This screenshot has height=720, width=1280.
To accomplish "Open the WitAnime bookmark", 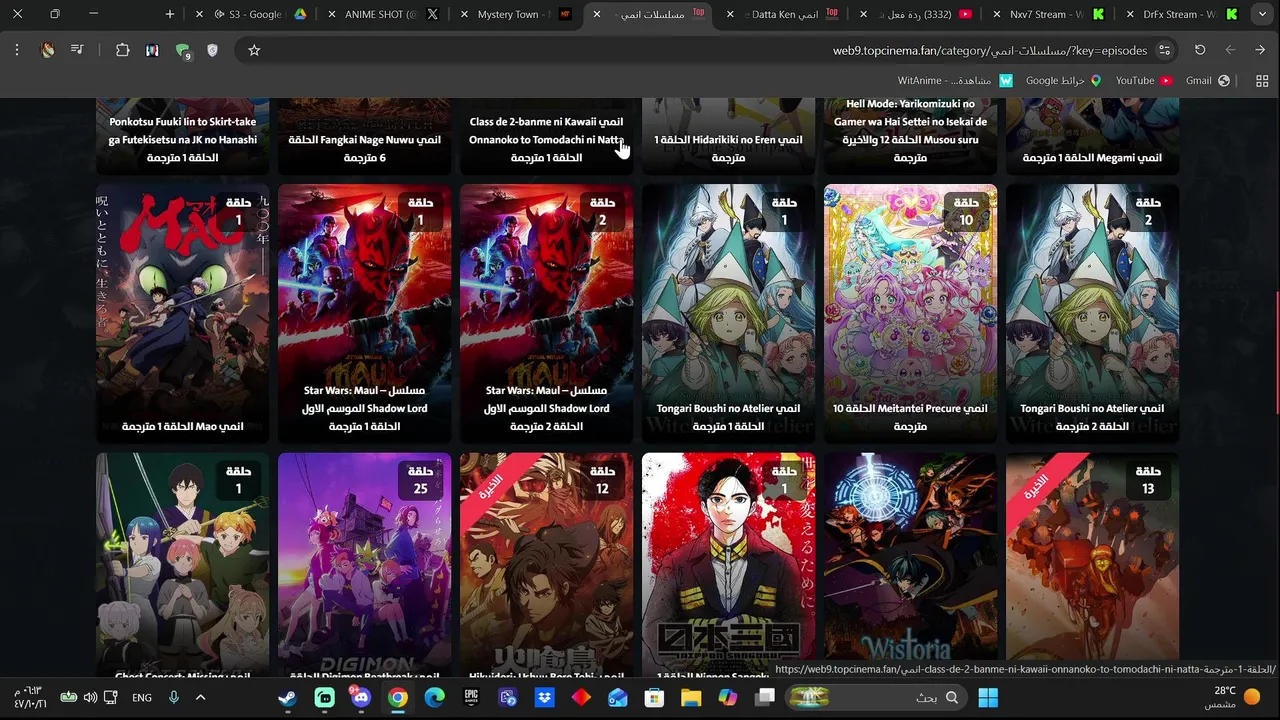I will (955, 80).
